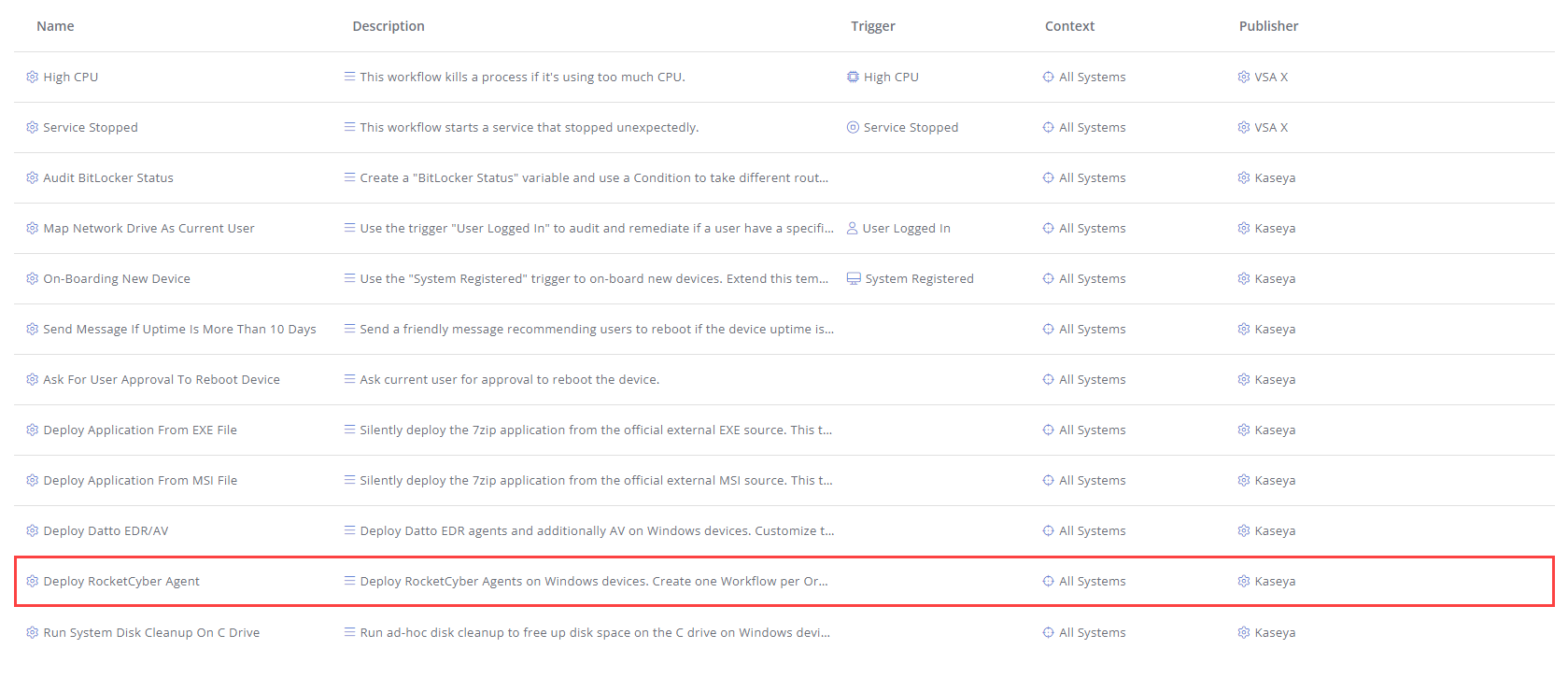This screenshot has width=1568, height=677.
Task: Open Map Network Drive As Current User
Action: (x=148, y=228)
